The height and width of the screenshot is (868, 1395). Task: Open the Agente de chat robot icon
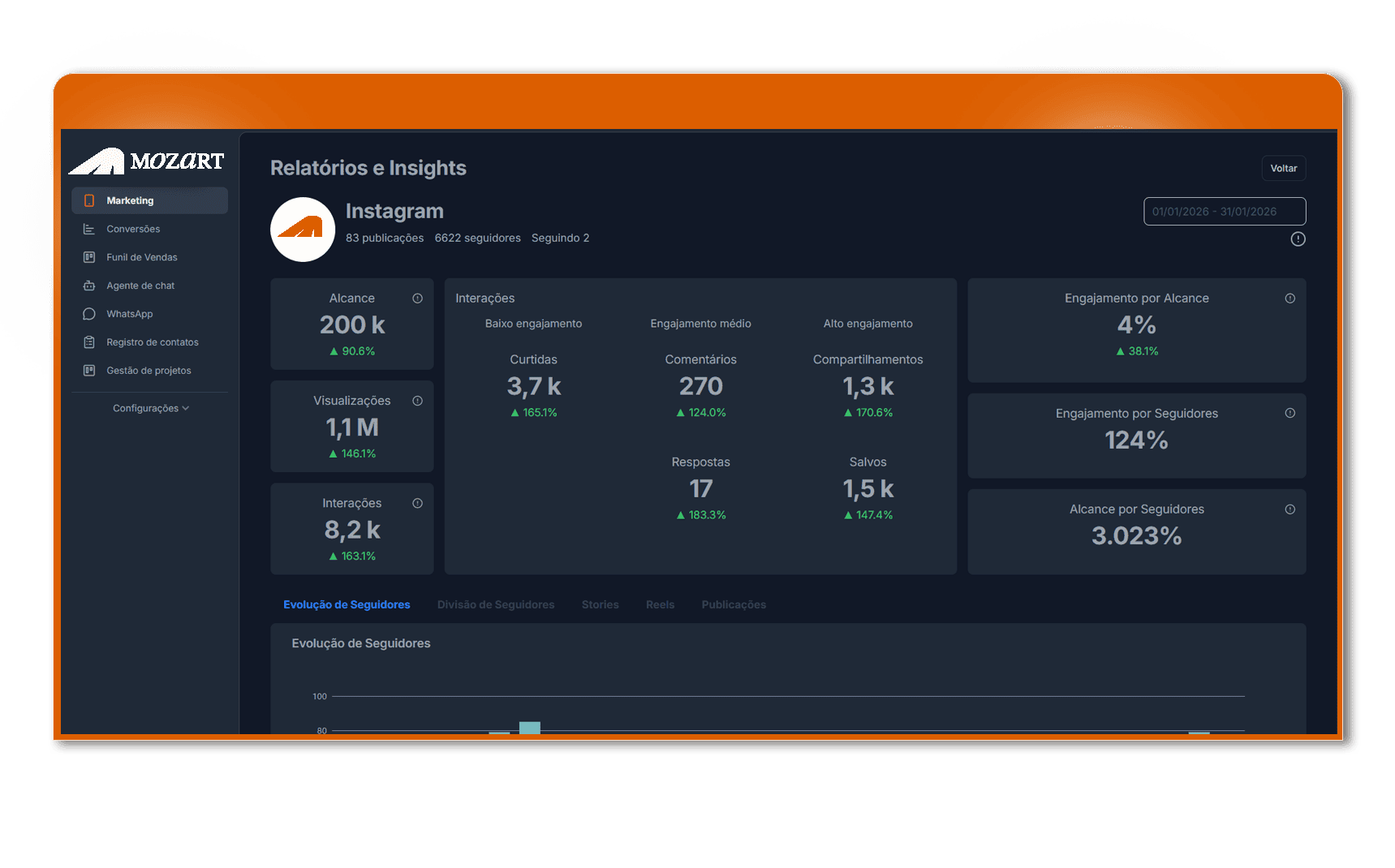(x=89, y=286)
